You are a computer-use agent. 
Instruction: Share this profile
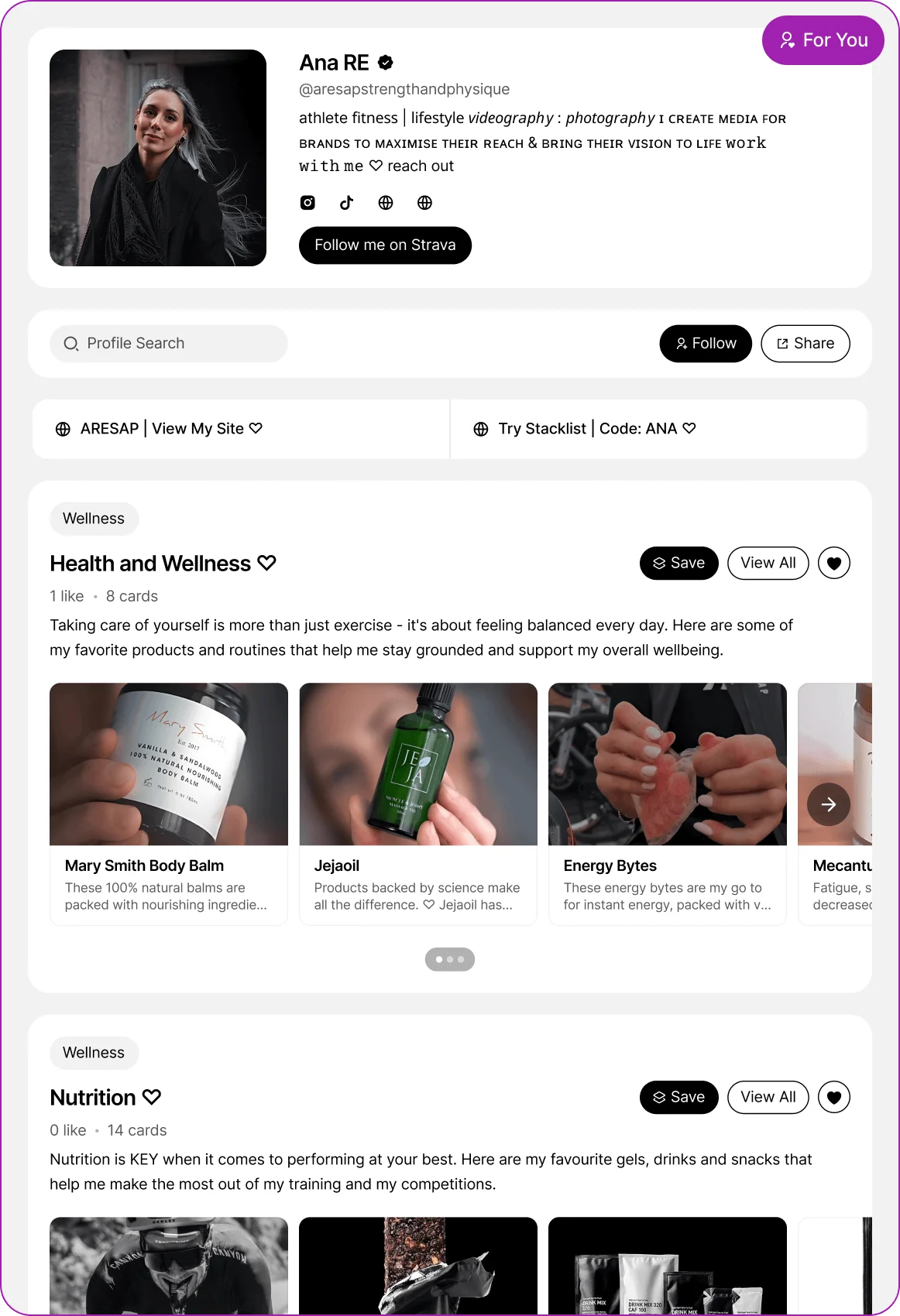[805, 344]
